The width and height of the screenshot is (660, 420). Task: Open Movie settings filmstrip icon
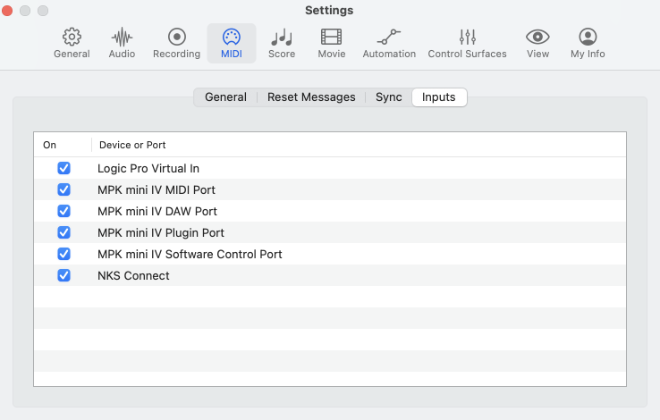click(332, 37)
